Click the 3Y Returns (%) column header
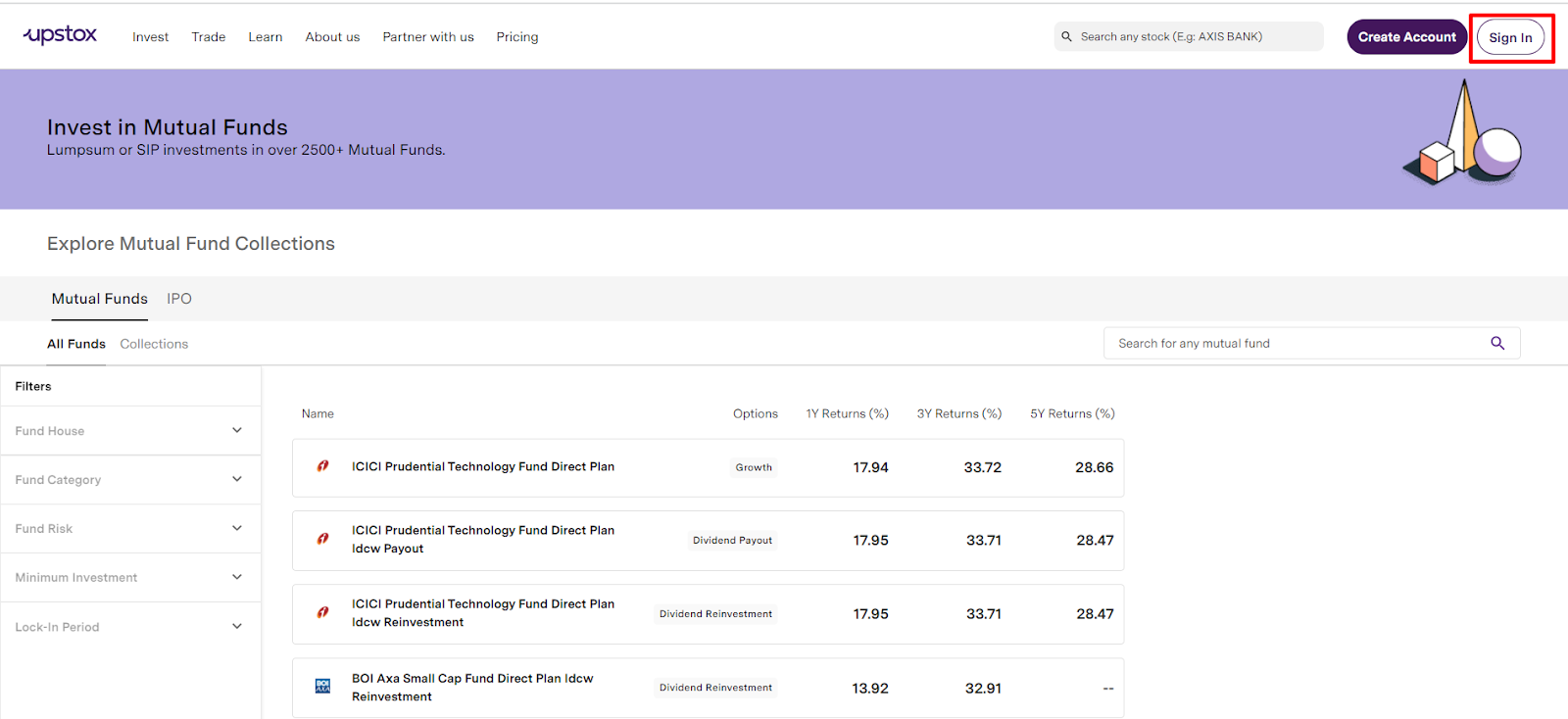The height and width of the screenshot is (719, 1568). 959,413
